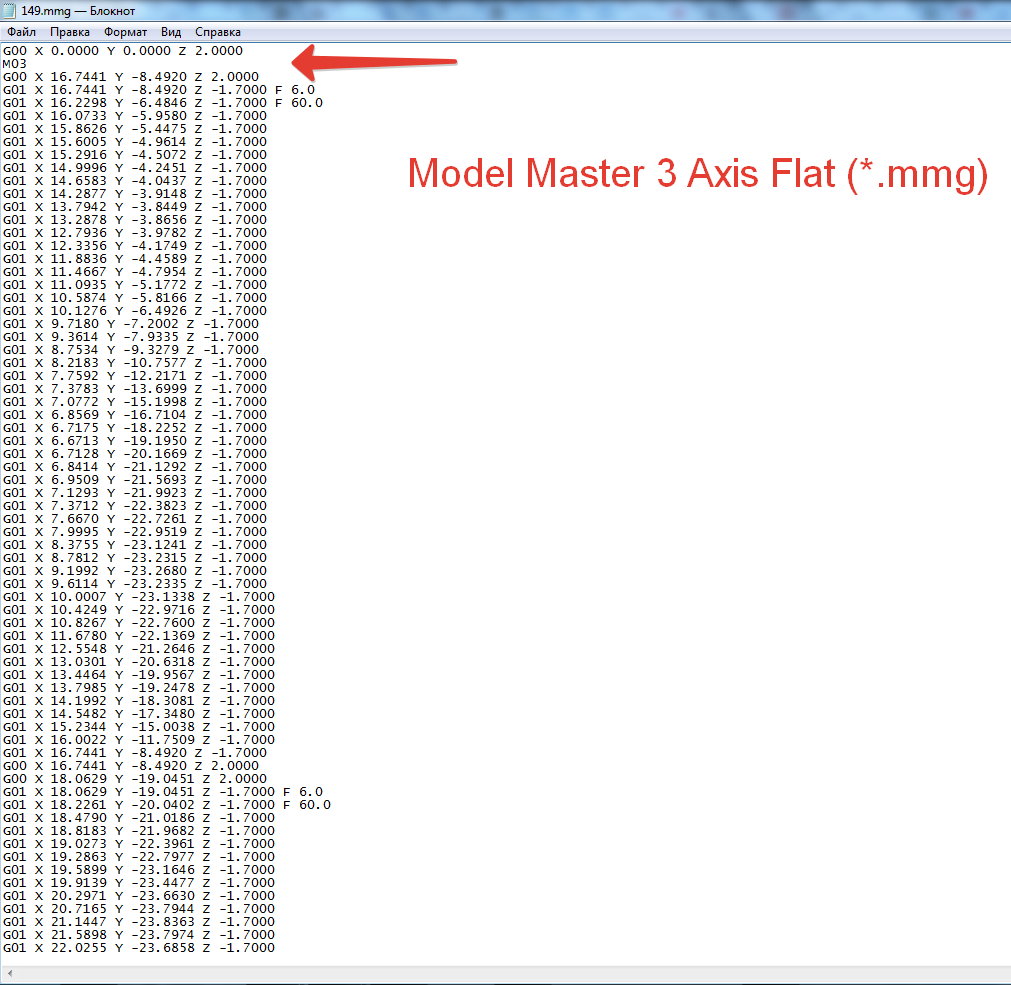Click line 'G01 X 14.2877 Y -3.9148'
1011x985 pixels.
pos(135,194)
